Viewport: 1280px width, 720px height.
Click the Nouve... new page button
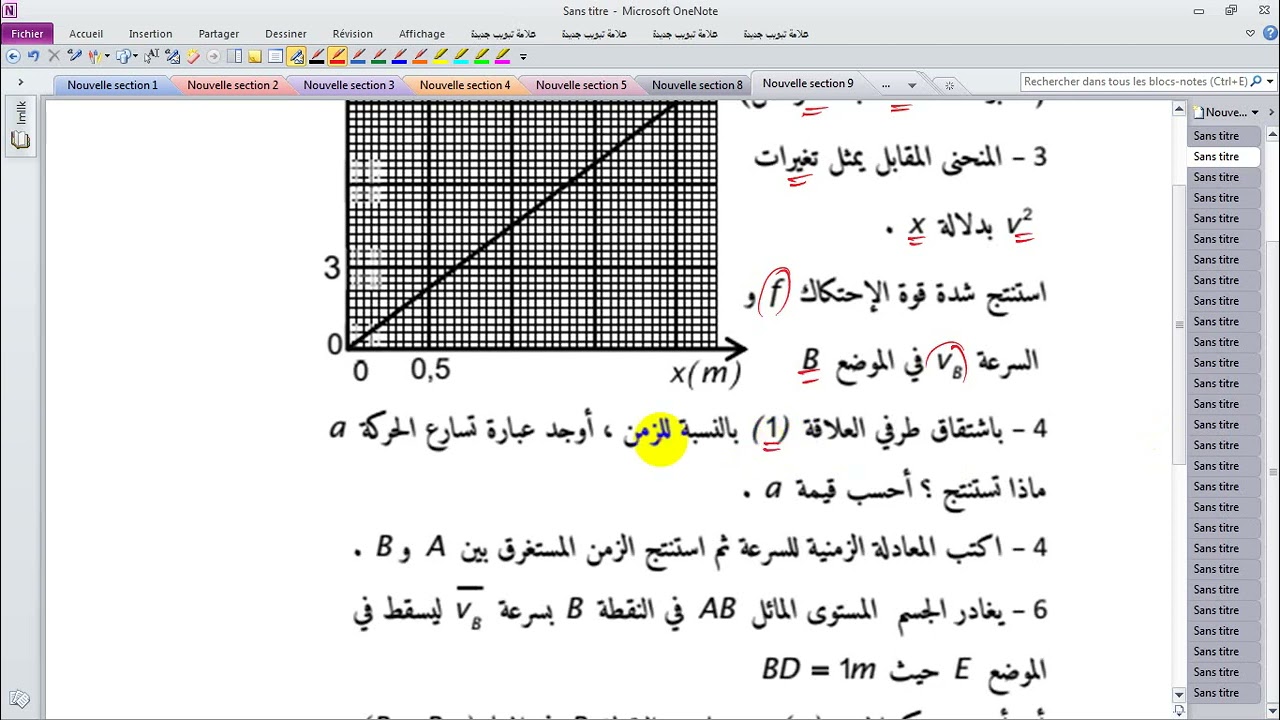pos(1220,112)
